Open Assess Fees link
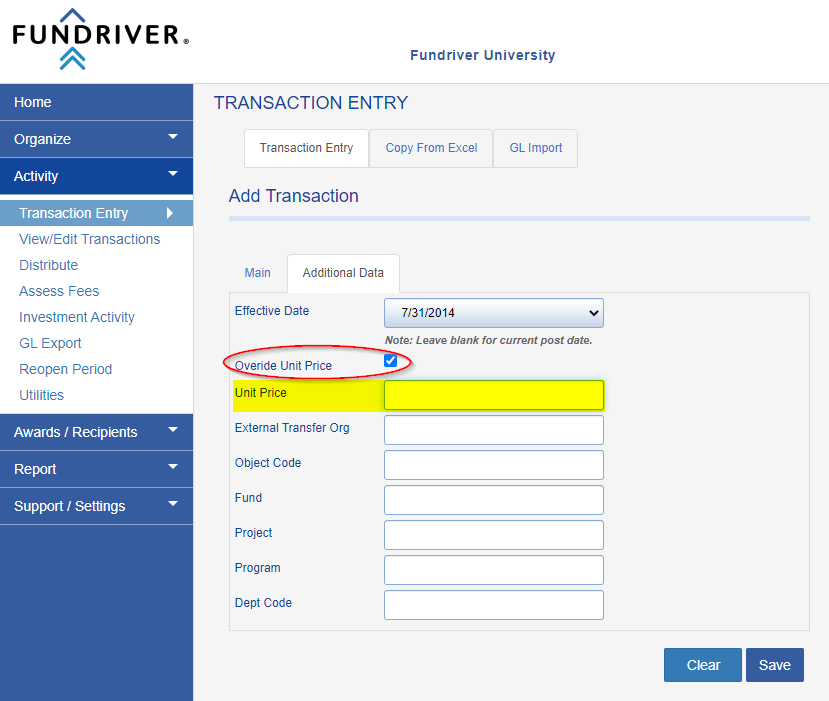Viewport: 829px width, 701px height. pyautogui.click(x=59, y=291)
